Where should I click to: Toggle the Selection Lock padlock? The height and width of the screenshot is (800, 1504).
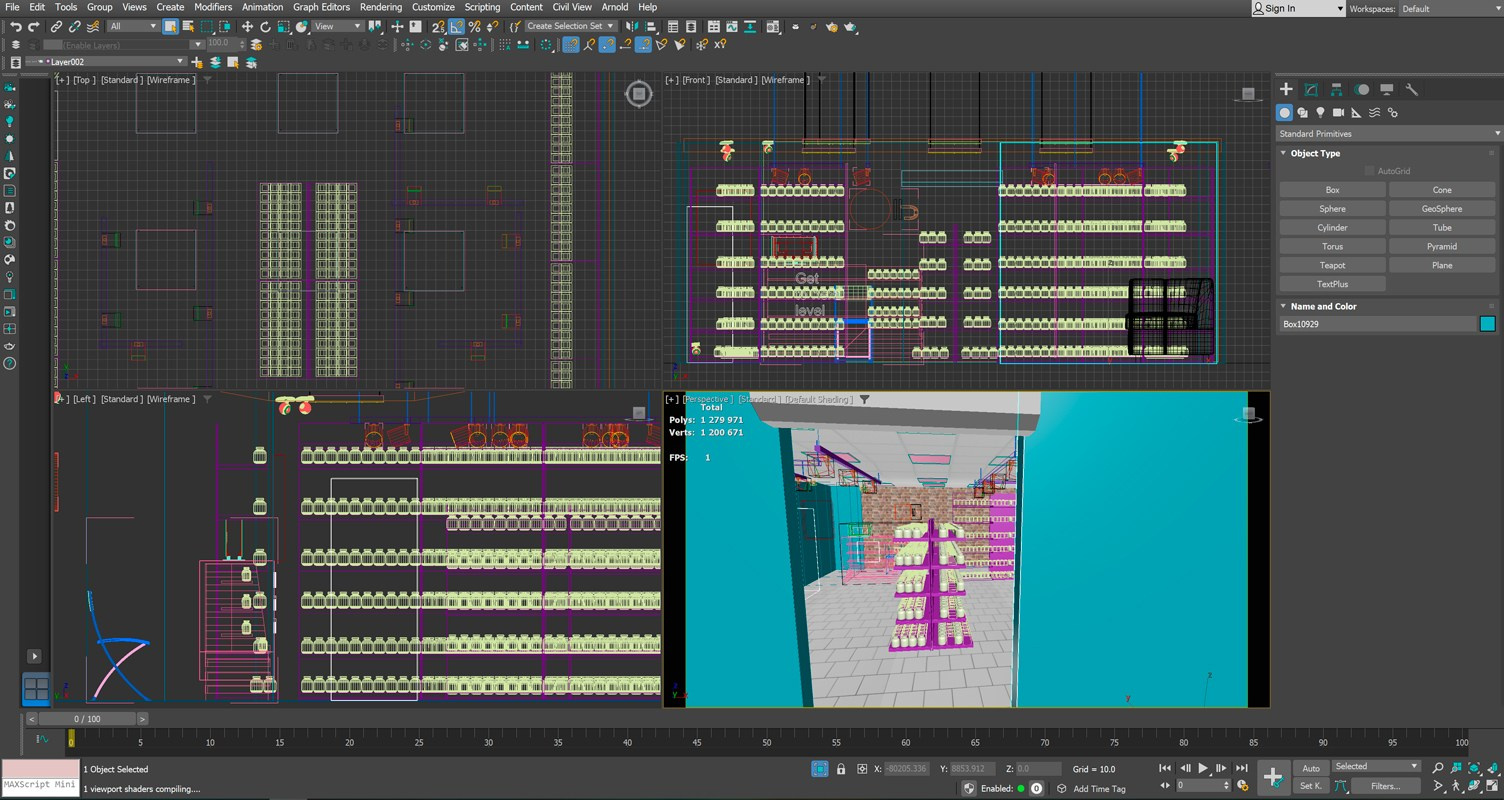click(840, 769)
